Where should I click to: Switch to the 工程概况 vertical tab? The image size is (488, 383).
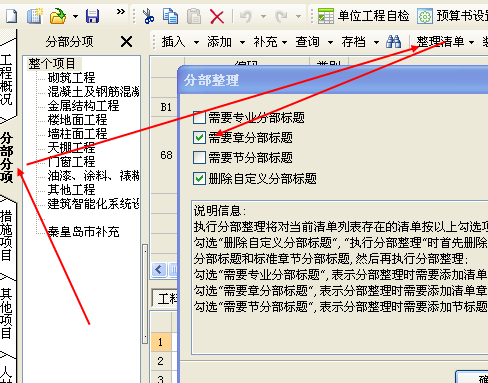(7, 79)
